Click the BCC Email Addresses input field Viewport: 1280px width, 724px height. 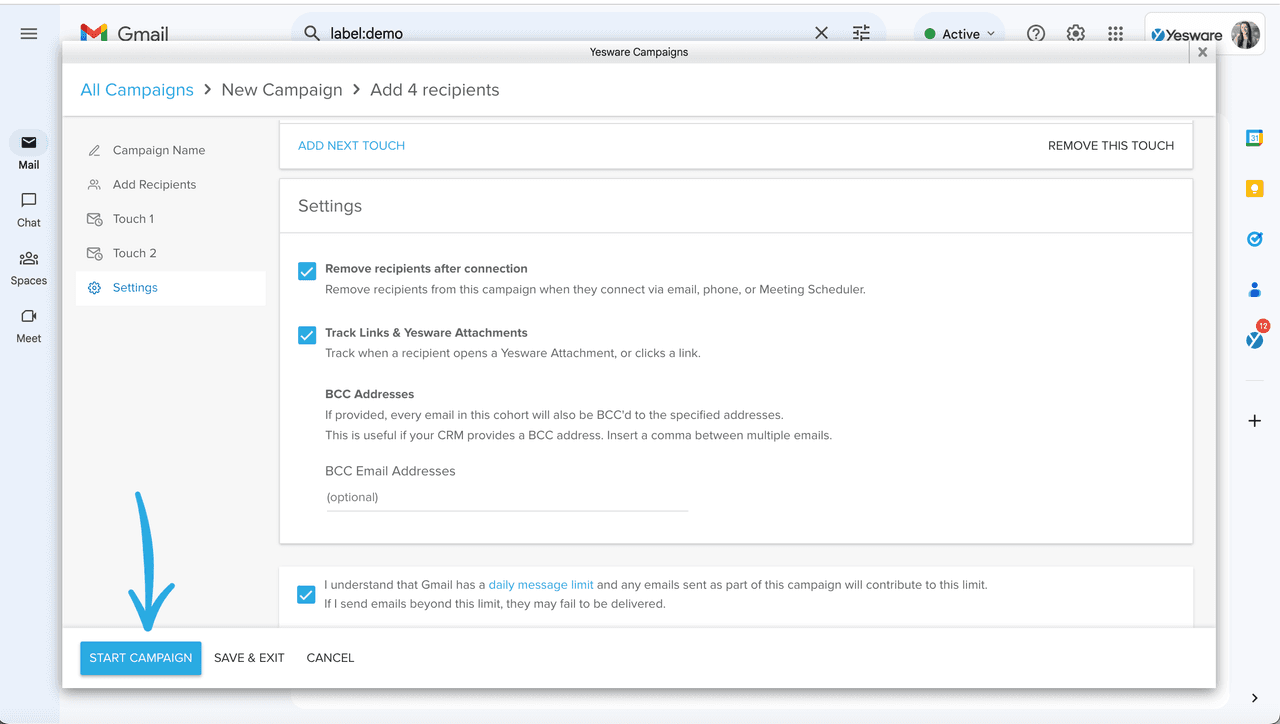507,498
